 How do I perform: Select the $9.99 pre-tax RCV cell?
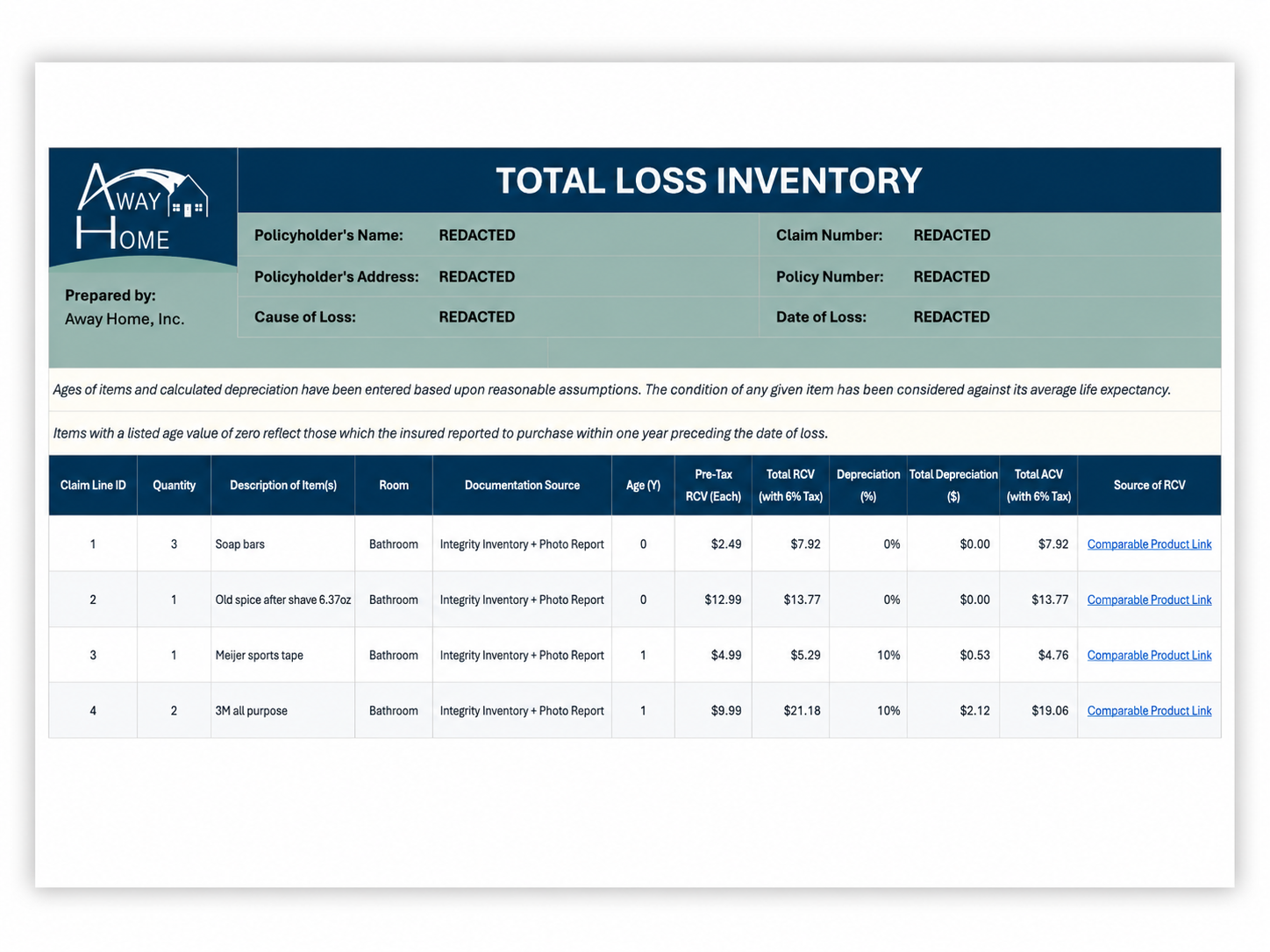(x=713, y=711)
